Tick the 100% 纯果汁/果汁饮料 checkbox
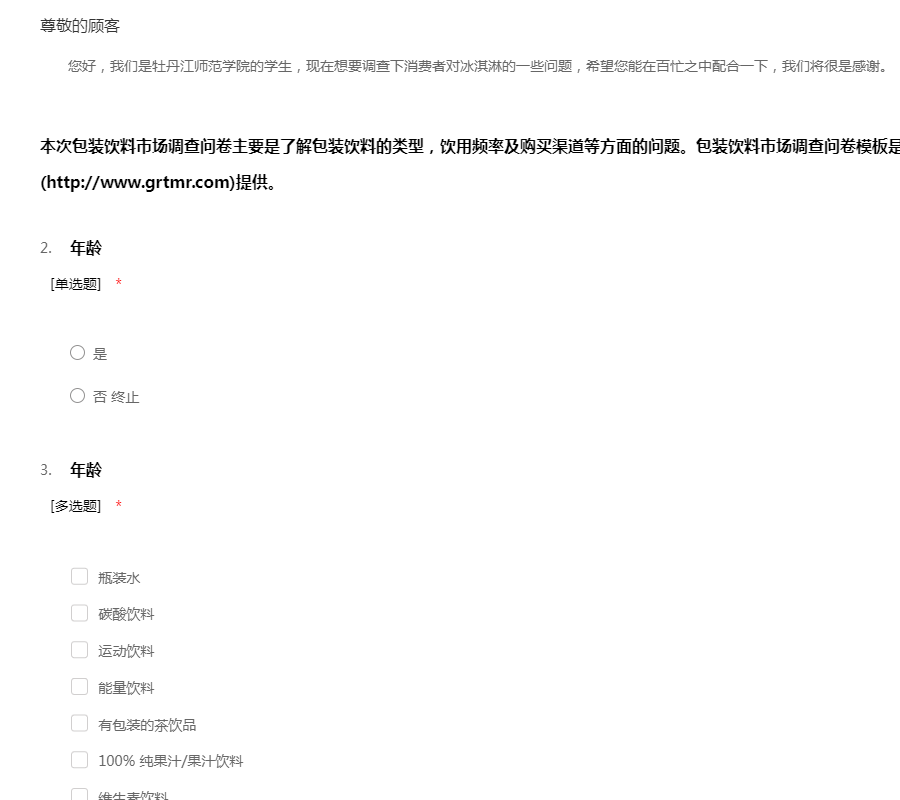900x800 pixels. pos(80,760)
